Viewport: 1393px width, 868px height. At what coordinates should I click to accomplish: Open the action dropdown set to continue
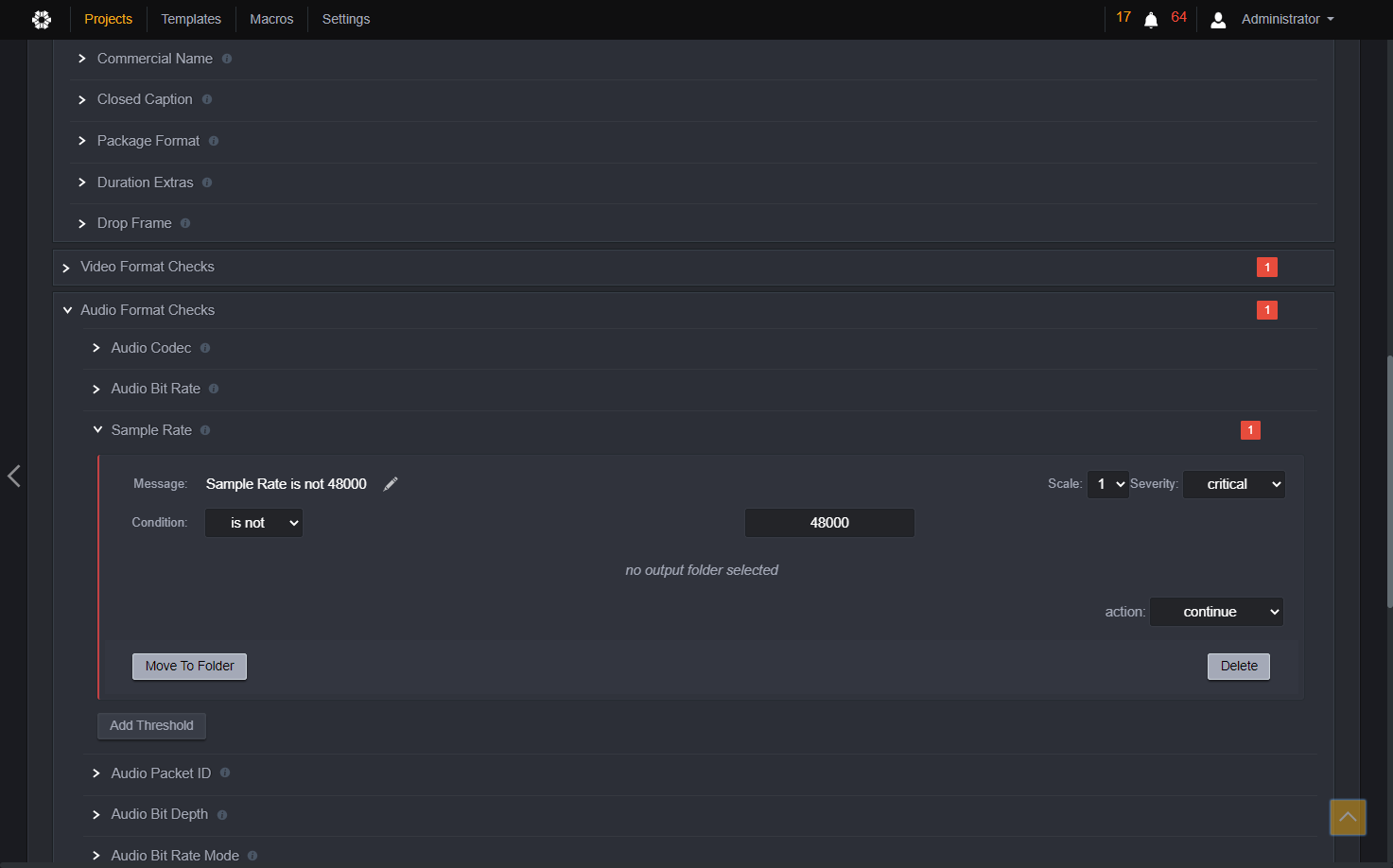[x=1216, y=612]
